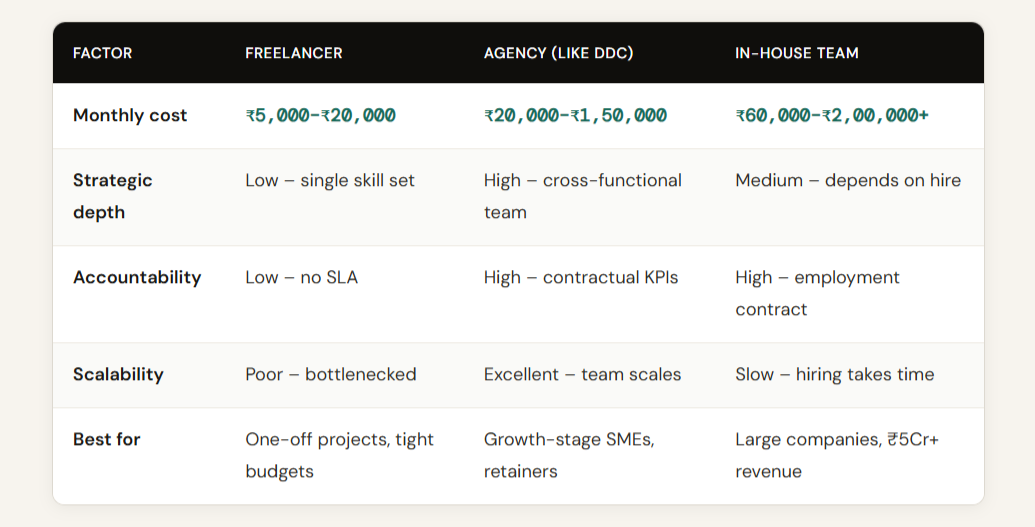Select the Monthly cost row label
The image size is (1035, 527).
tap(130, 116)
